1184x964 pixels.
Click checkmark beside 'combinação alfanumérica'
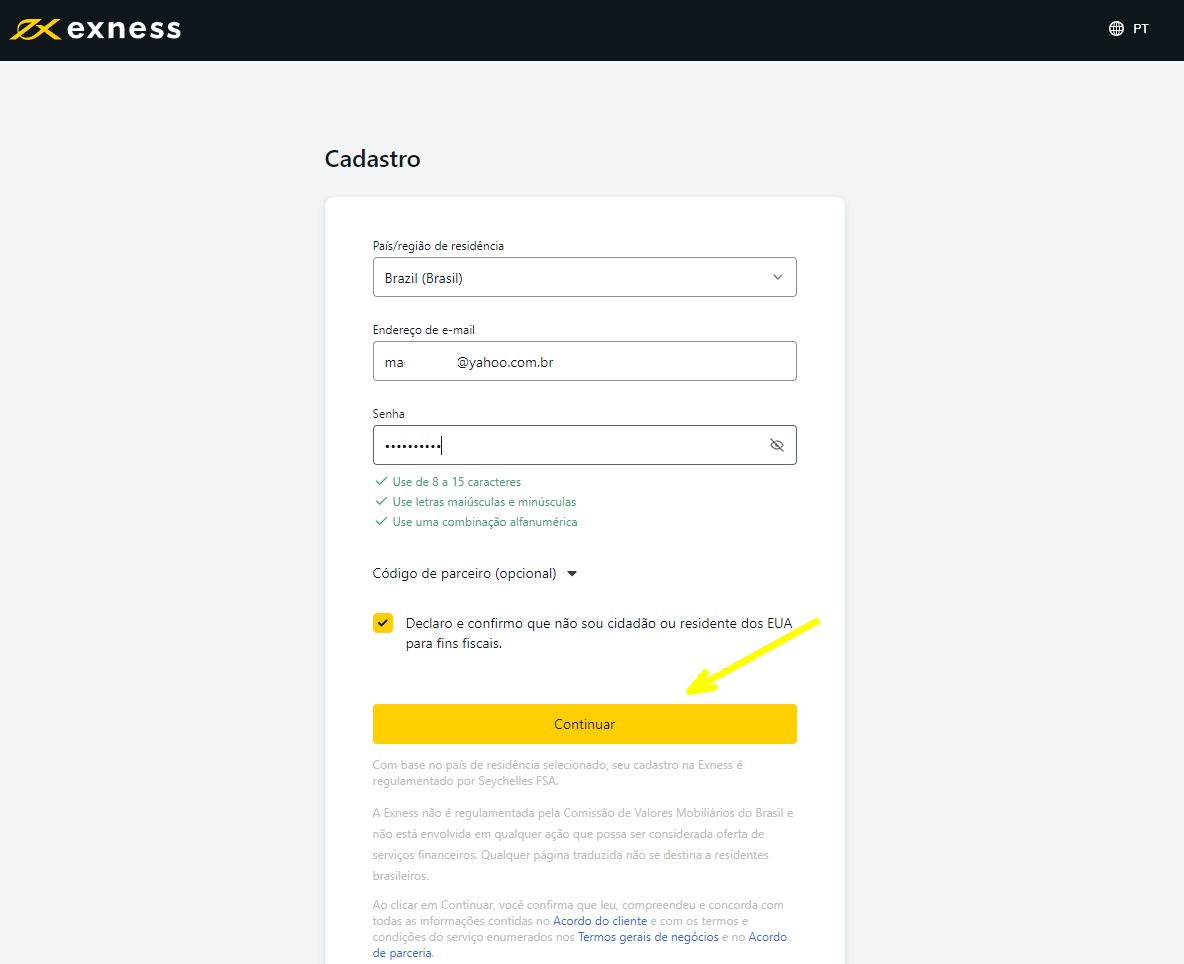[380, 522]
